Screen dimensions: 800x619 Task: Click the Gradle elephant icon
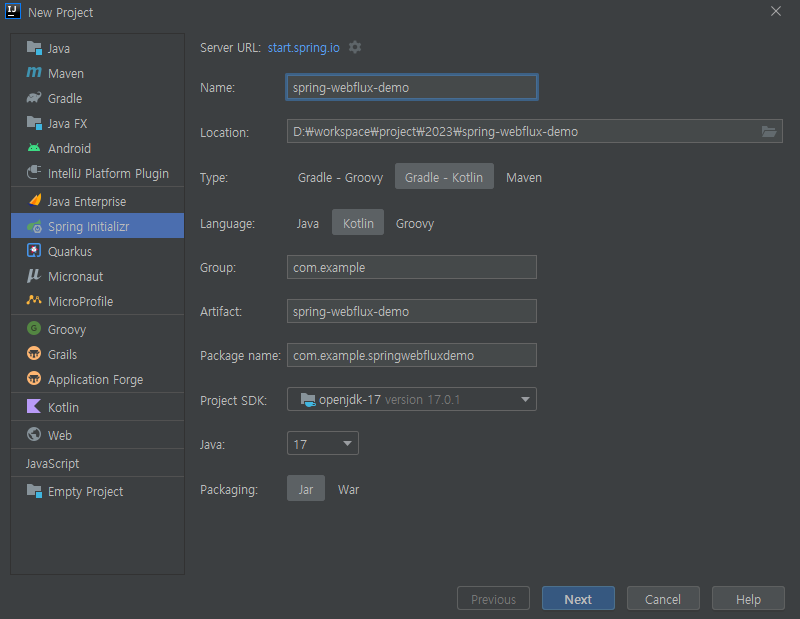coord(34,97)
